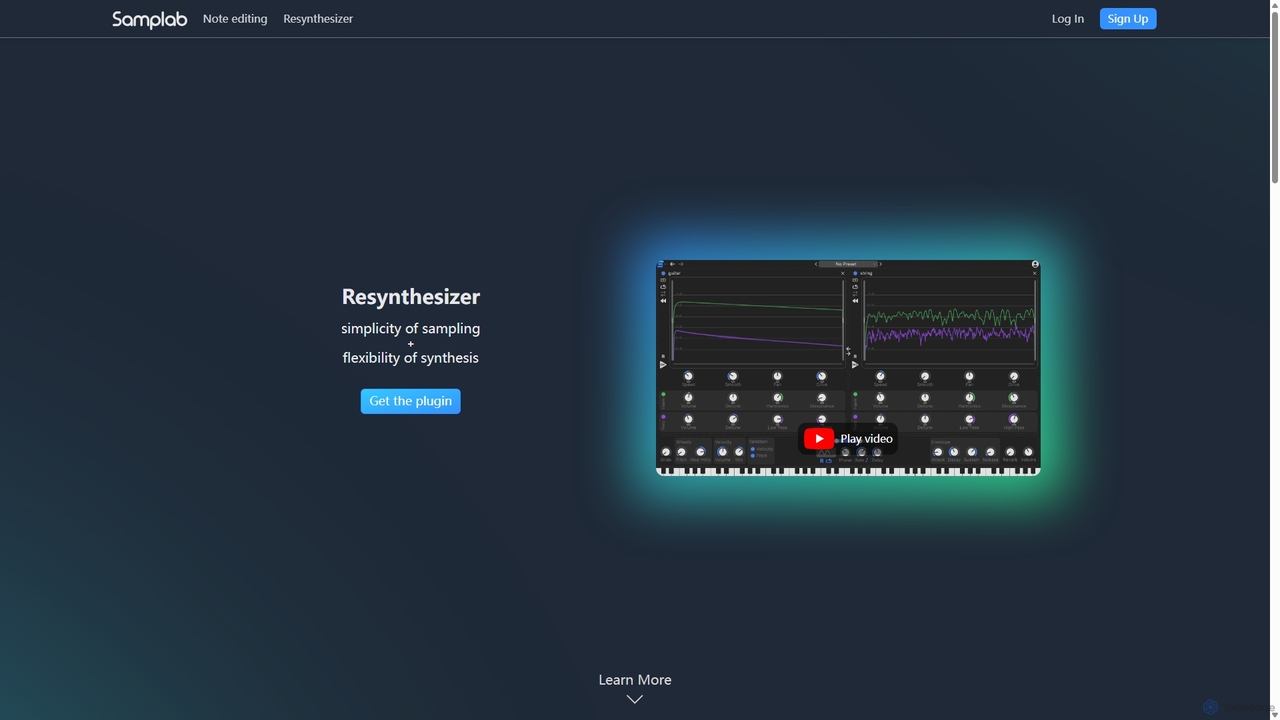This screenshot has width=1280, height=720.
Task: Click the Log In link
Action: coord(1067,19)
